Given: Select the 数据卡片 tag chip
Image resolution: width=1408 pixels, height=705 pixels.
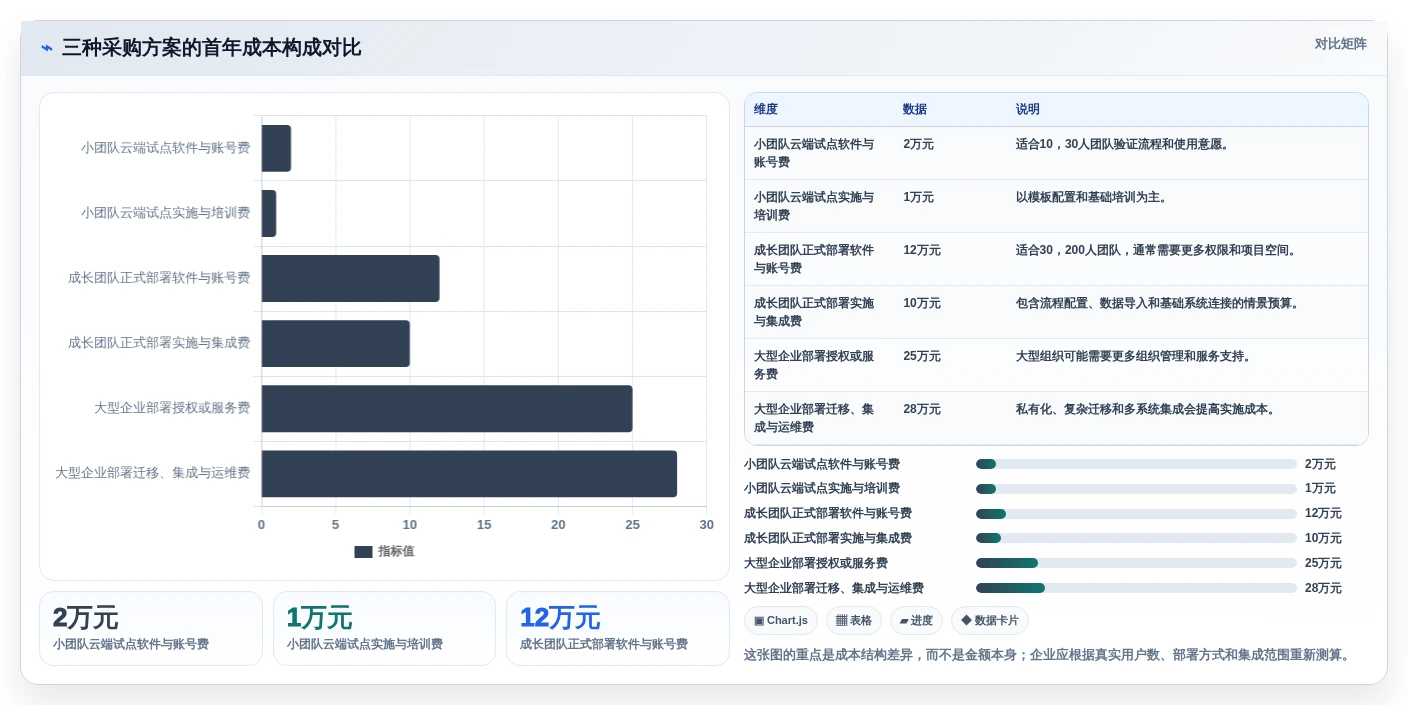Looking at the screenshot, I should 989,620.
